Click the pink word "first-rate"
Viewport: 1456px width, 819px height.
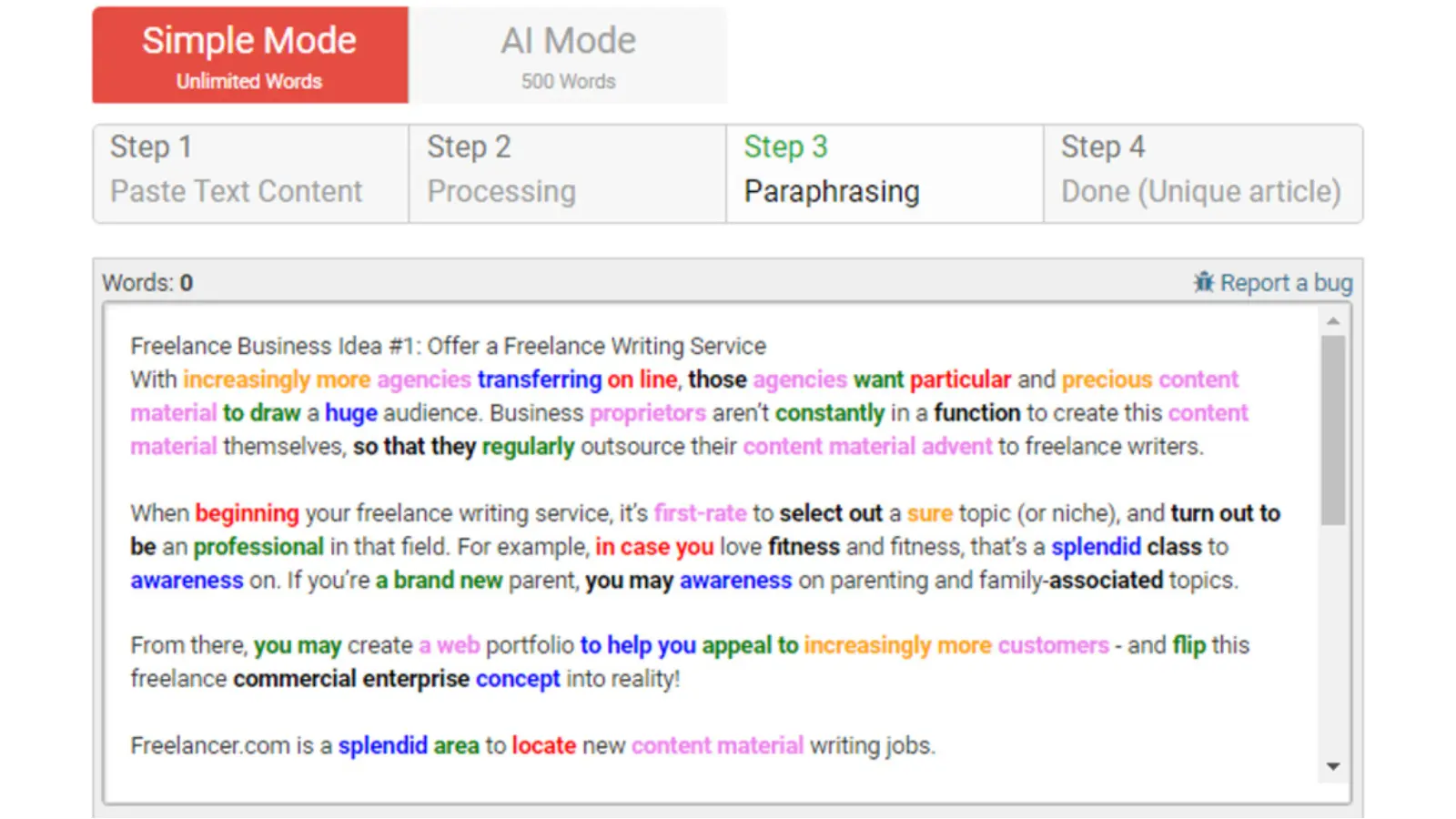click(700, 513)
